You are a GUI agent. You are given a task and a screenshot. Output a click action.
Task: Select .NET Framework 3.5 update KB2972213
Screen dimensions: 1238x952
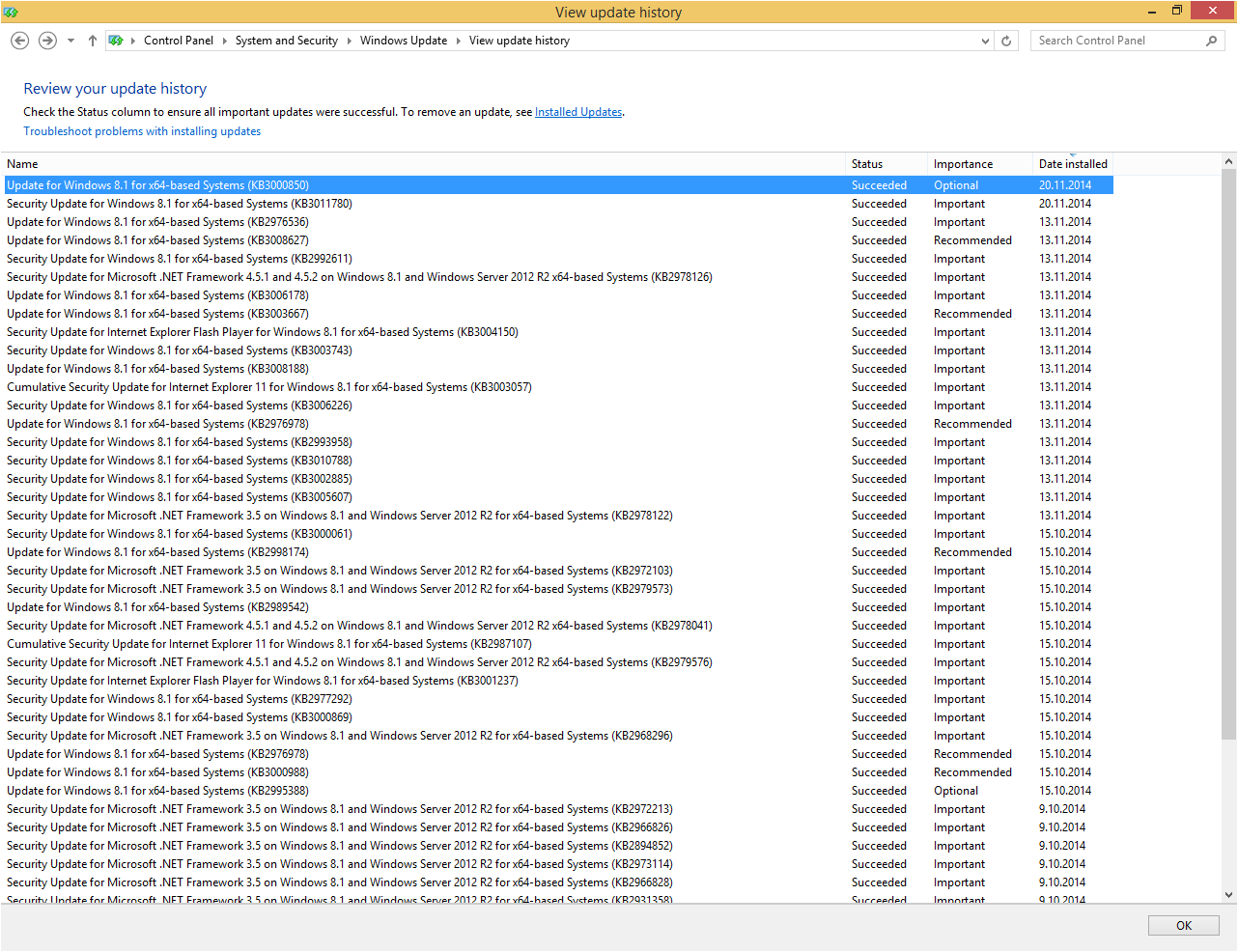coord(558,809)
